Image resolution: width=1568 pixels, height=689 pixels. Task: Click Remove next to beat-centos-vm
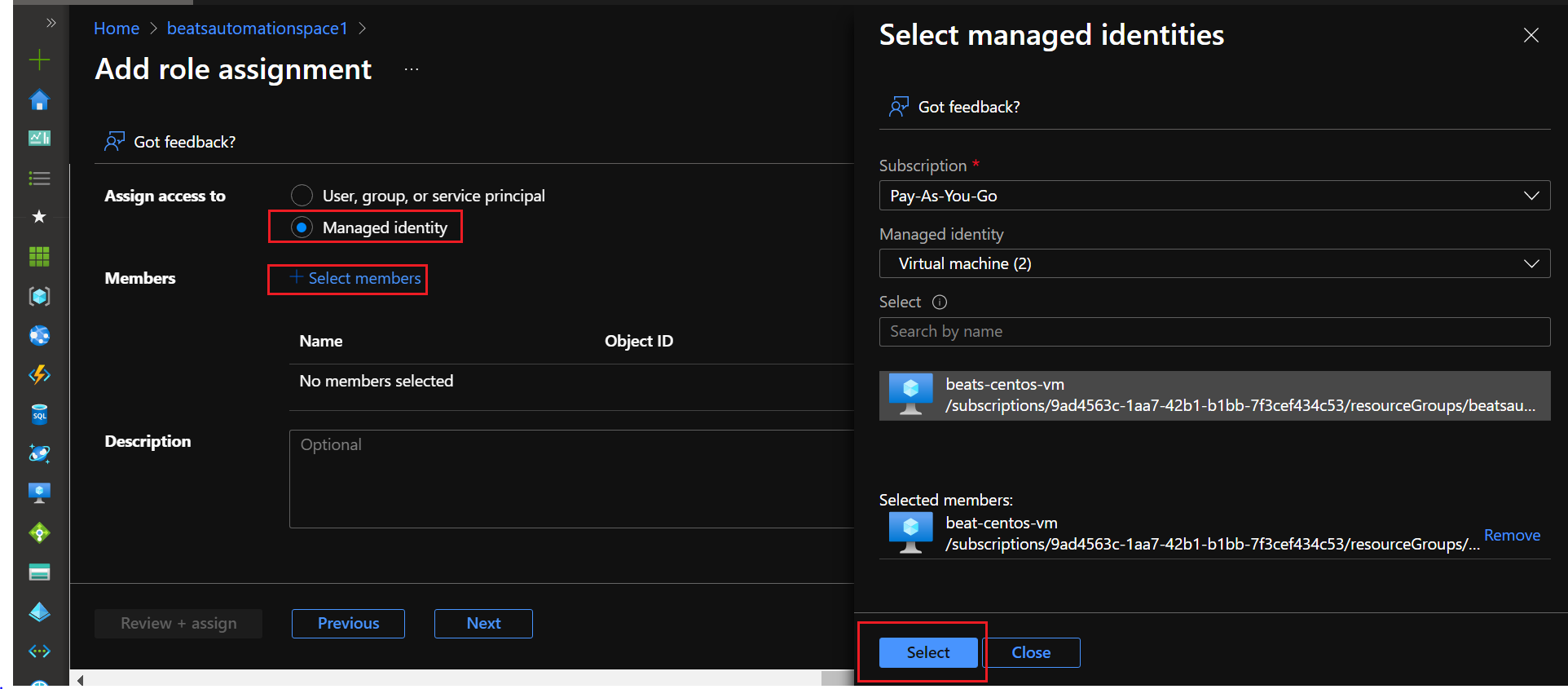[1512, 536]
